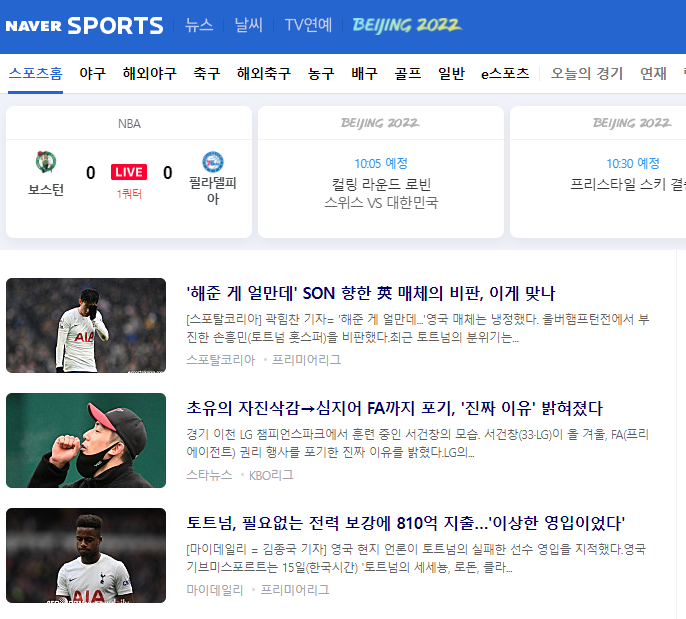The image size is (686, 619).
Task: Open headline 초유의 자진삭감 FA article
Action: (x=395, y=408)
